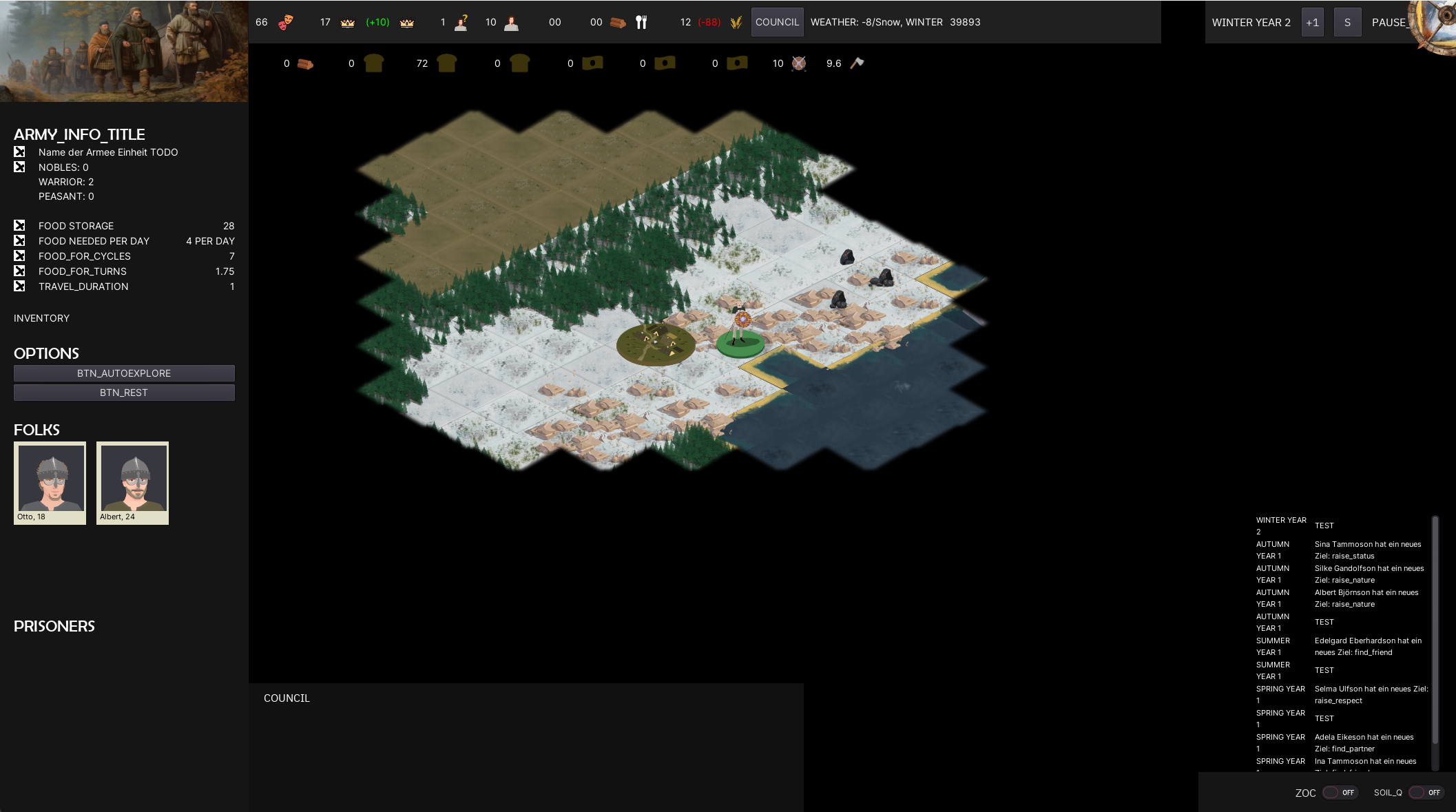Image resolution: width=1456 pixels, height=812 pixels.
Task: Click BTN_REST button
Action: [124, 392]
